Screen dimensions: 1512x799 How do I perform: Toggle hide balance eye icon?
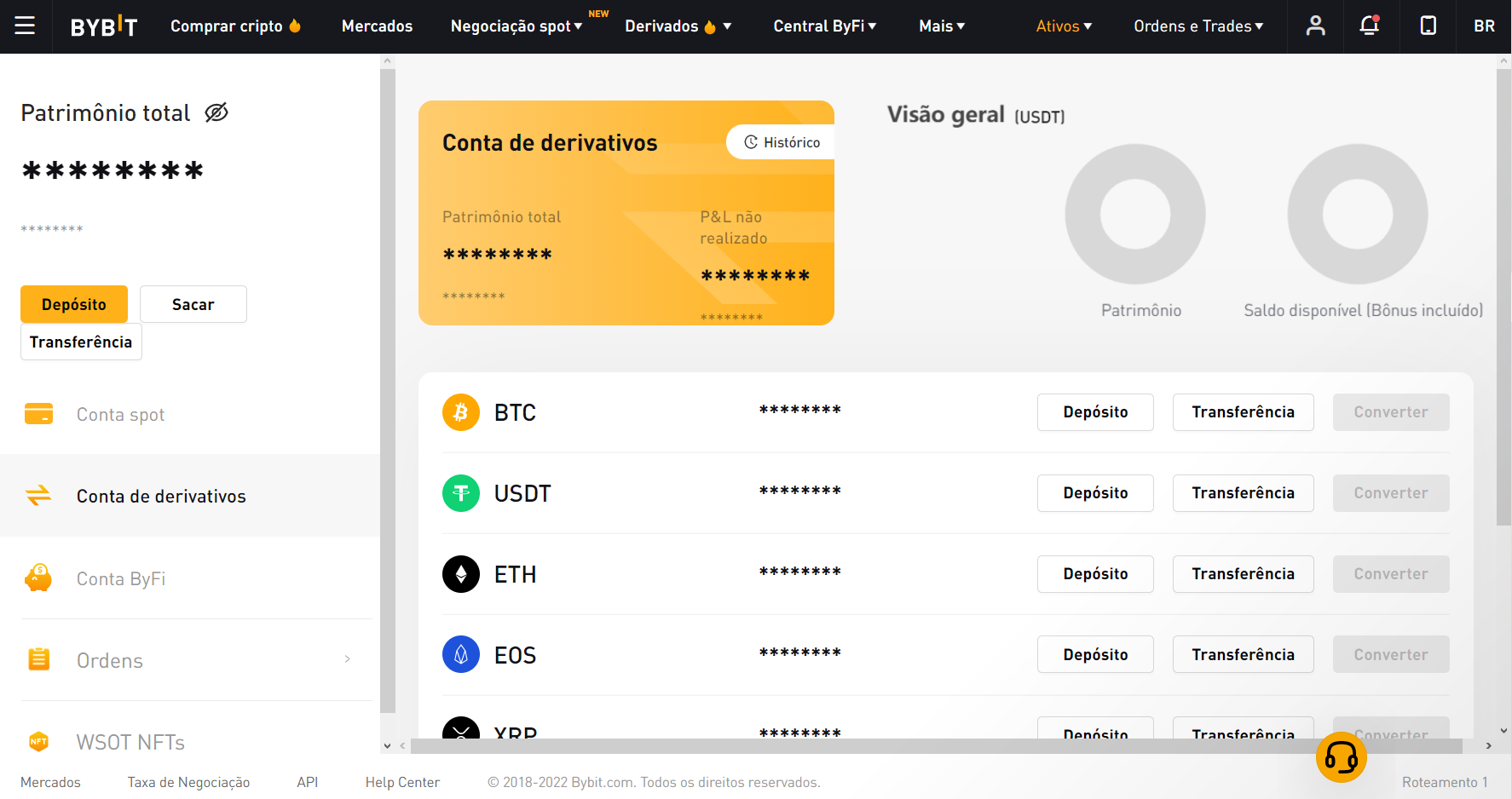pyautogui.click(x=216, y=112)
